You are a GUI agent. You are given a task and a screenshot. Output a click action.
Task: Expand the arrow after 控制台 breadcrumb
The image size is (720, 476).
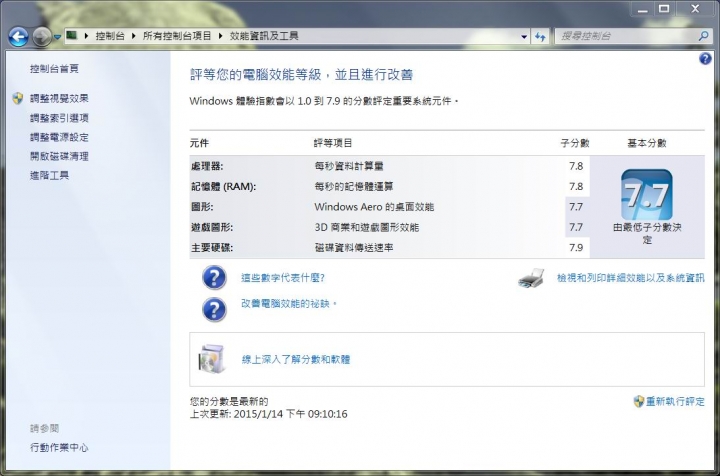[134, 36]
